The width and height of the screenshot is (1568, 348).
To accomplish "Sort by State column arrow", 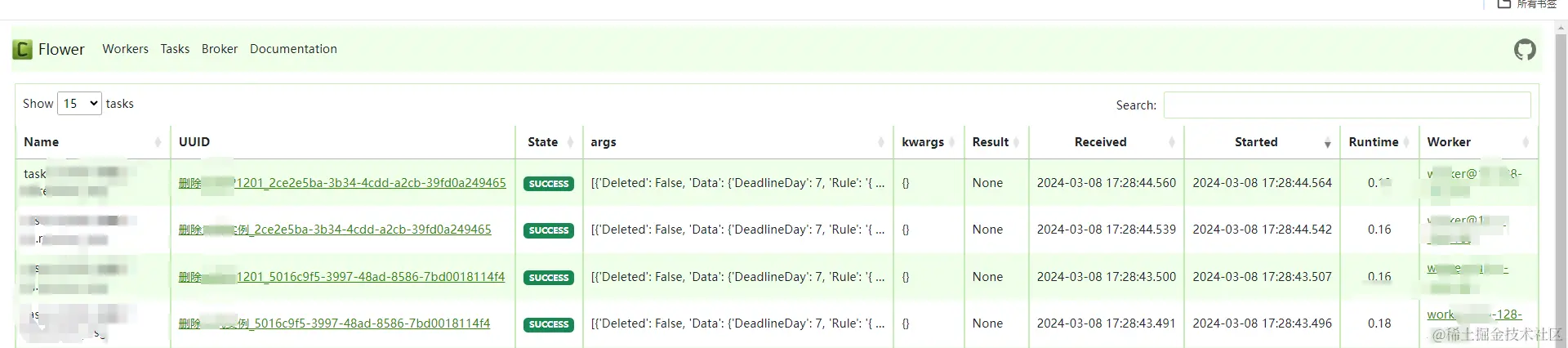I will tap(570, 142).
